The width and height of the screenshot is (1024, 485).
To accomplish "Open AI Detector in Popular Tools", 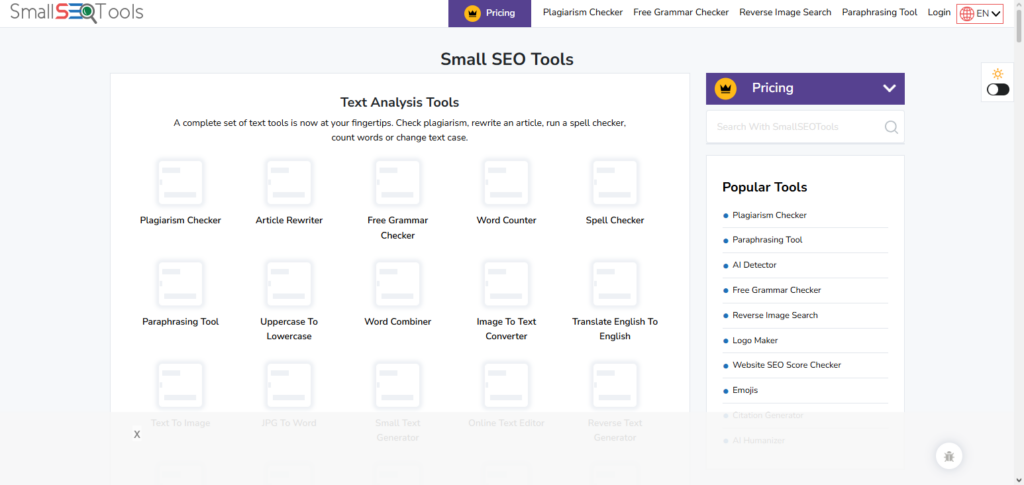I will [754, 265].
